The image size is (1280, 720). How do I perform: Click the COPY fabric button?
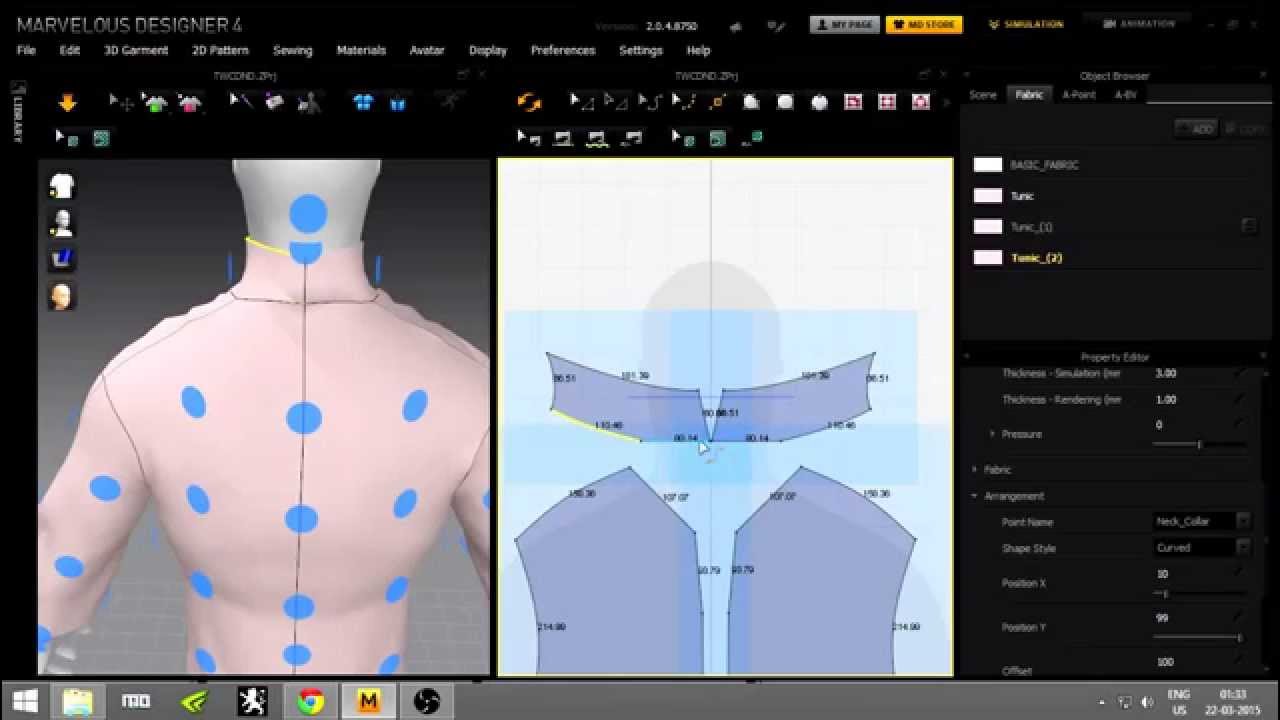pos(1245,128)
